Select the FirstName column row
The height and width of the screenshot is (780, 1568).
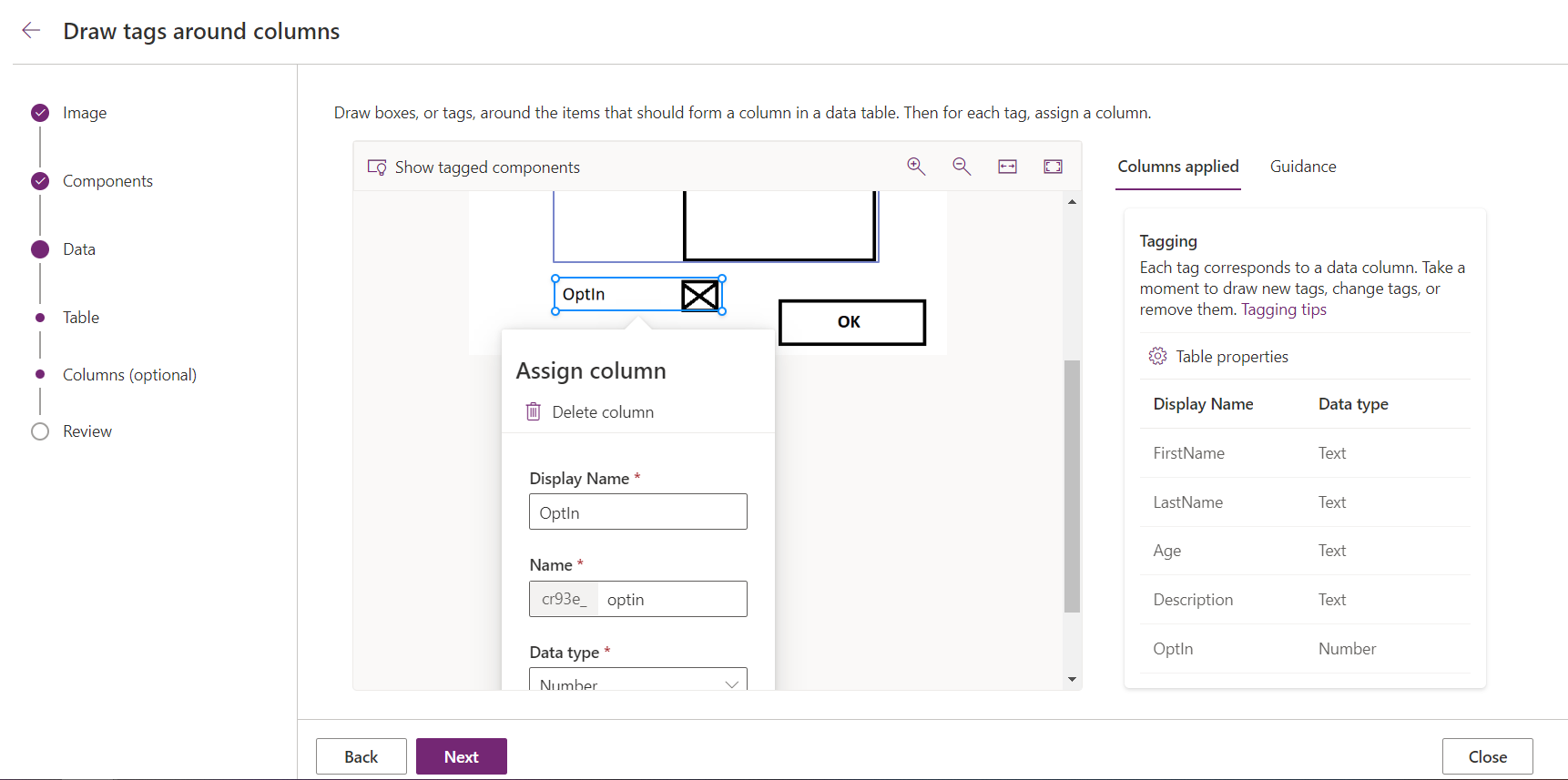pos(1305,453)
